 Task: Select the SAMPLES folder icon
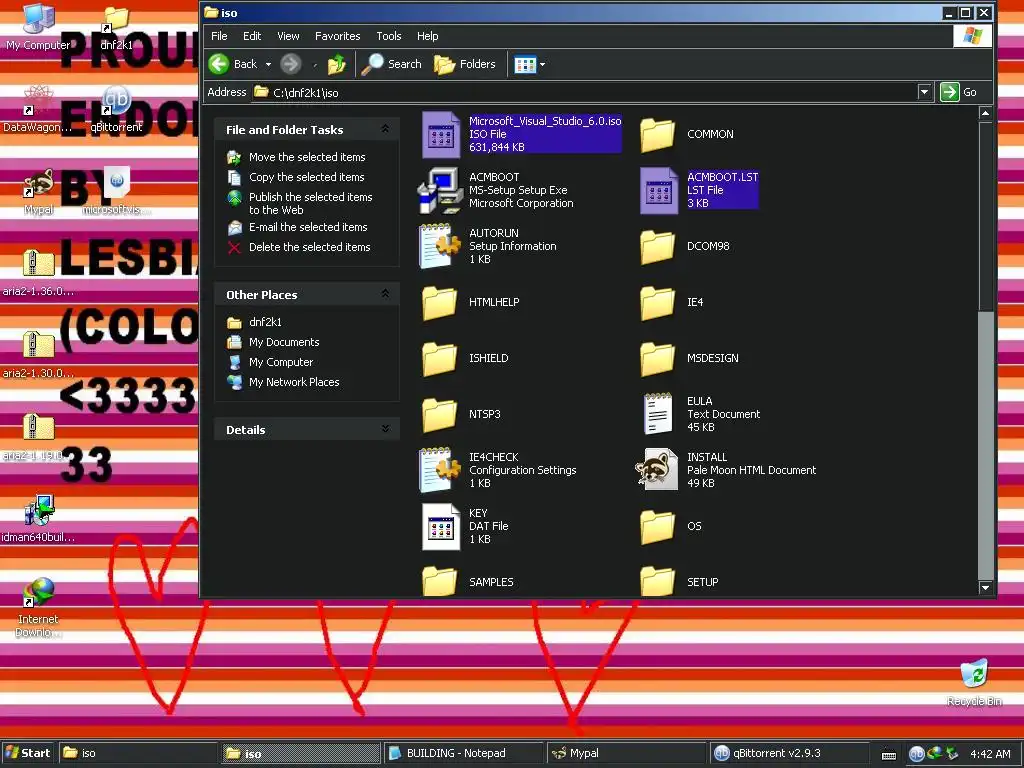[x=440, y=581]
